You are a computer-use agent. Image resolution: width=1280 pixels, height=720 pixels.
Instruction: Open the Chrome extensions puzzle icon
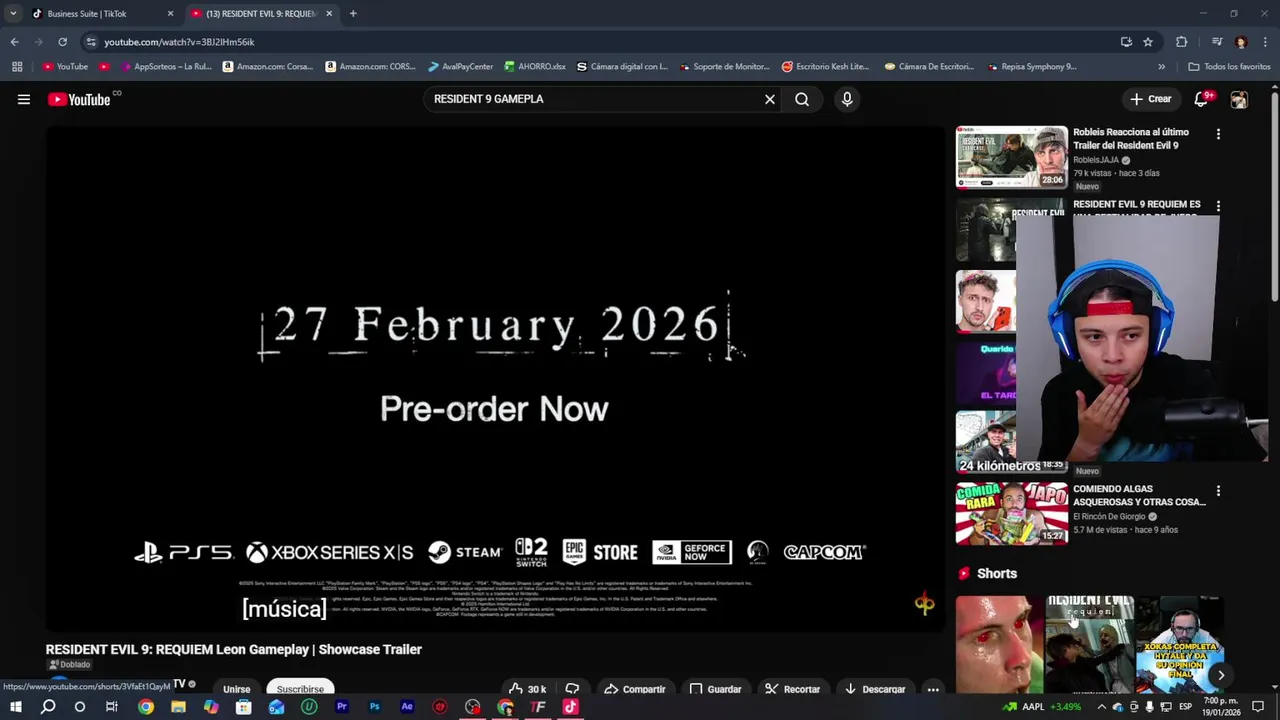pos(1182,42)
